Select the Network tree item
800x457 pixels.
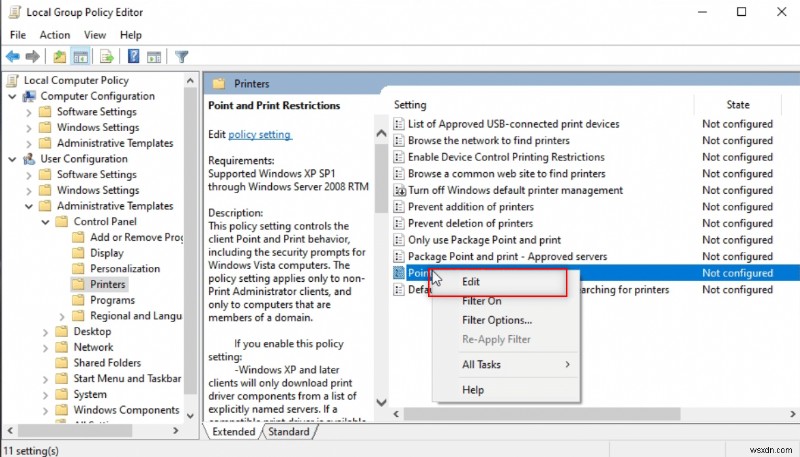[93, 347]
